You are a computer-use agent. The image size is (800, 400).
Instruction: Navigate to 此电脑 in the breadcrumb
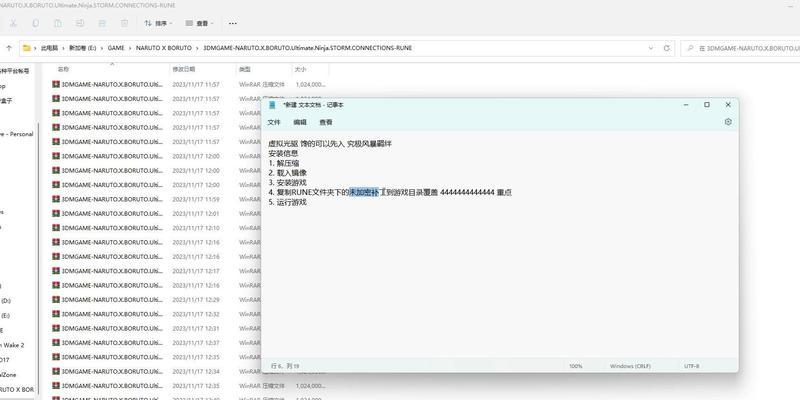point(50,48)
